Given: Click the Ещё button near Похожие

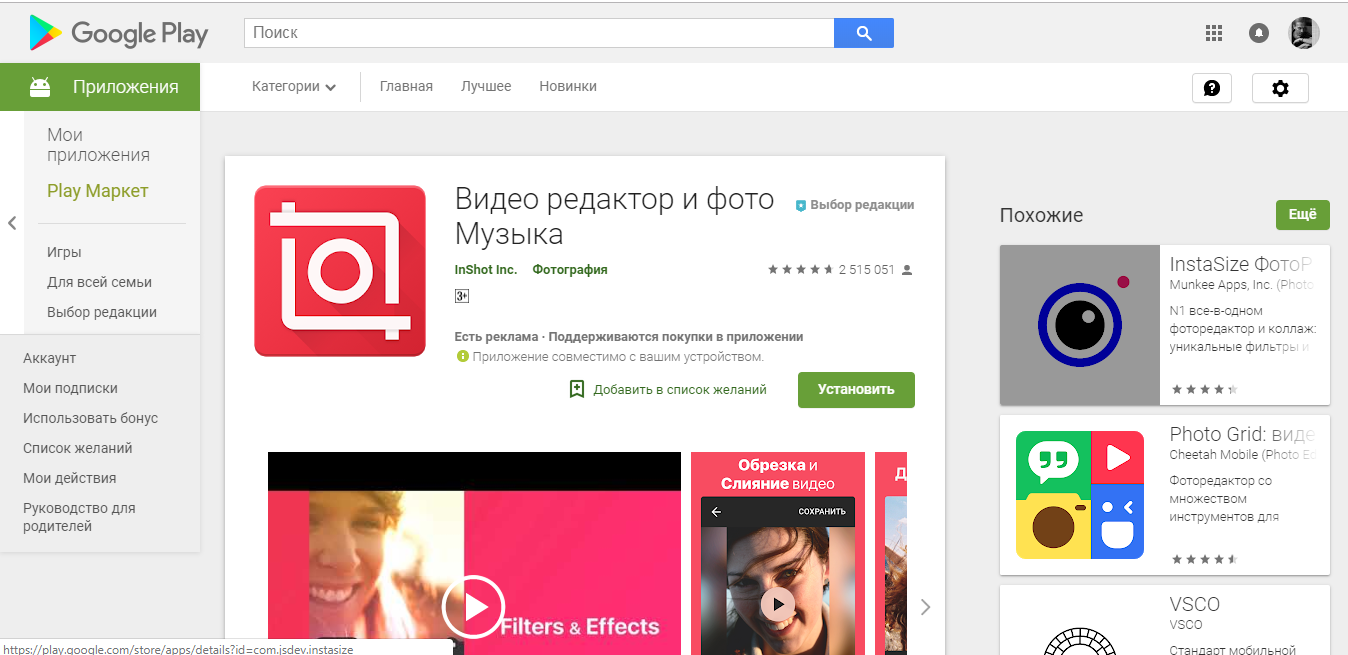Looking at the screenshot, I should pyautogui.click(x=1302, y=214).
